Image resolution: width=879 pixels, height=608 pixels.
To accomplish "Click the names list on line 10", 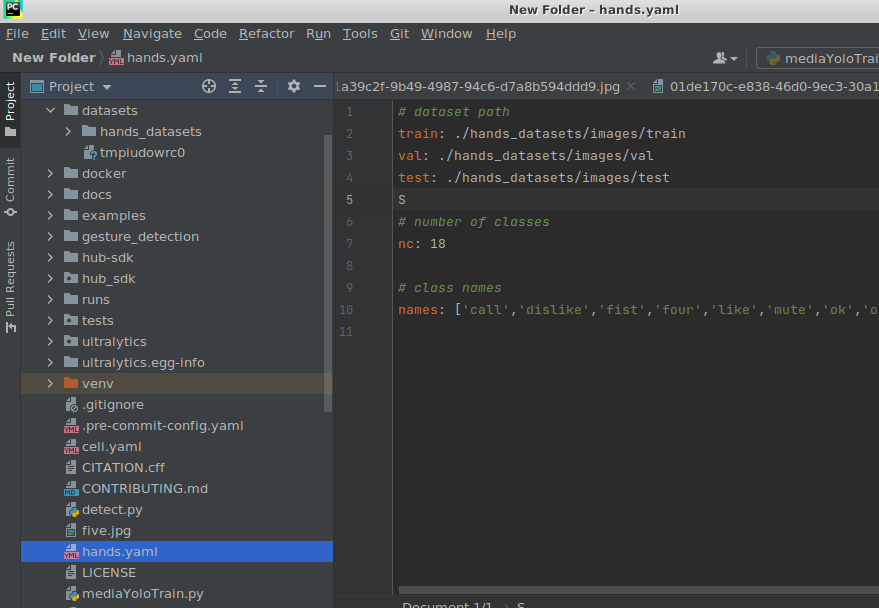I will point(638,310).
